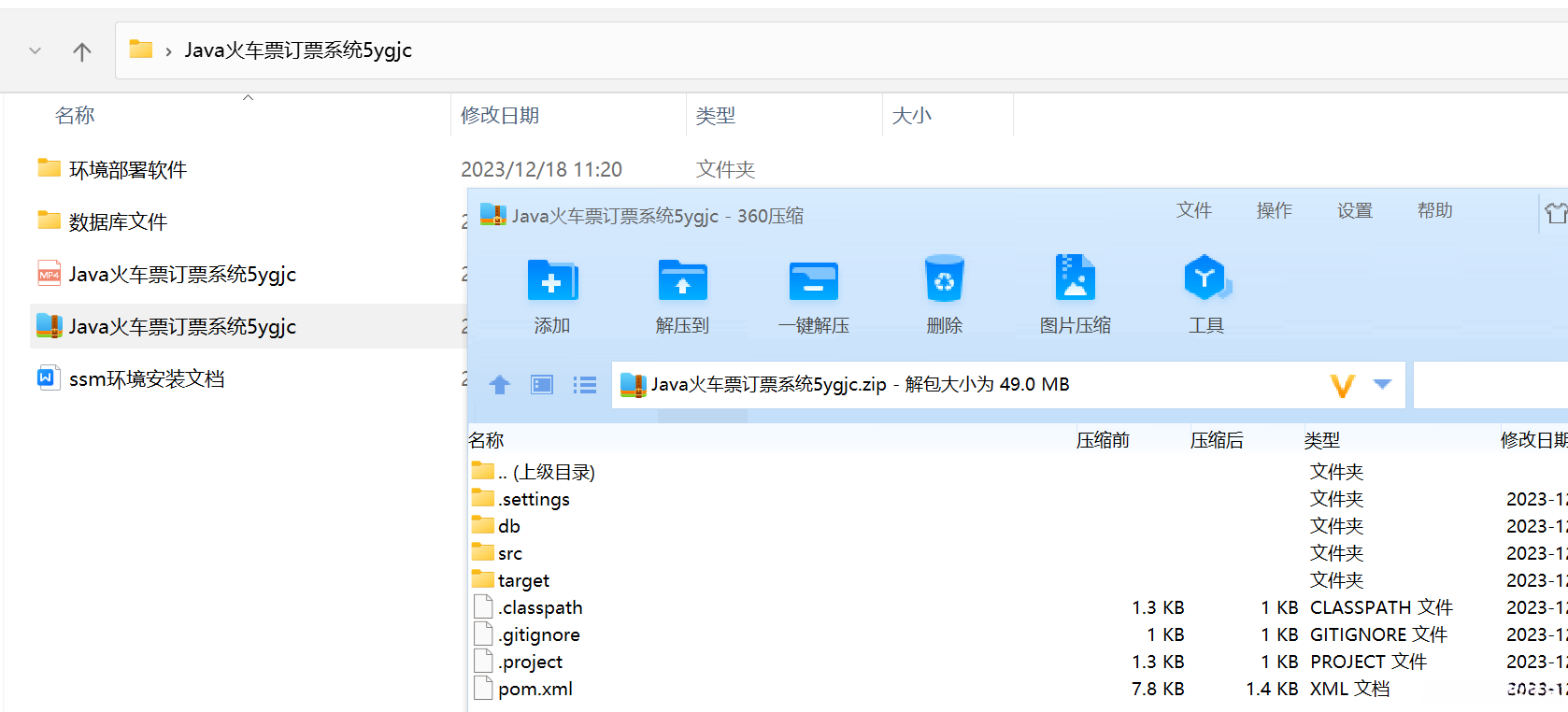Image resolution: width=1568 pixels, height=712 pixels.
Task: Click the Delete (删除) recycle bin icon
Action: [x=945, y=278]
